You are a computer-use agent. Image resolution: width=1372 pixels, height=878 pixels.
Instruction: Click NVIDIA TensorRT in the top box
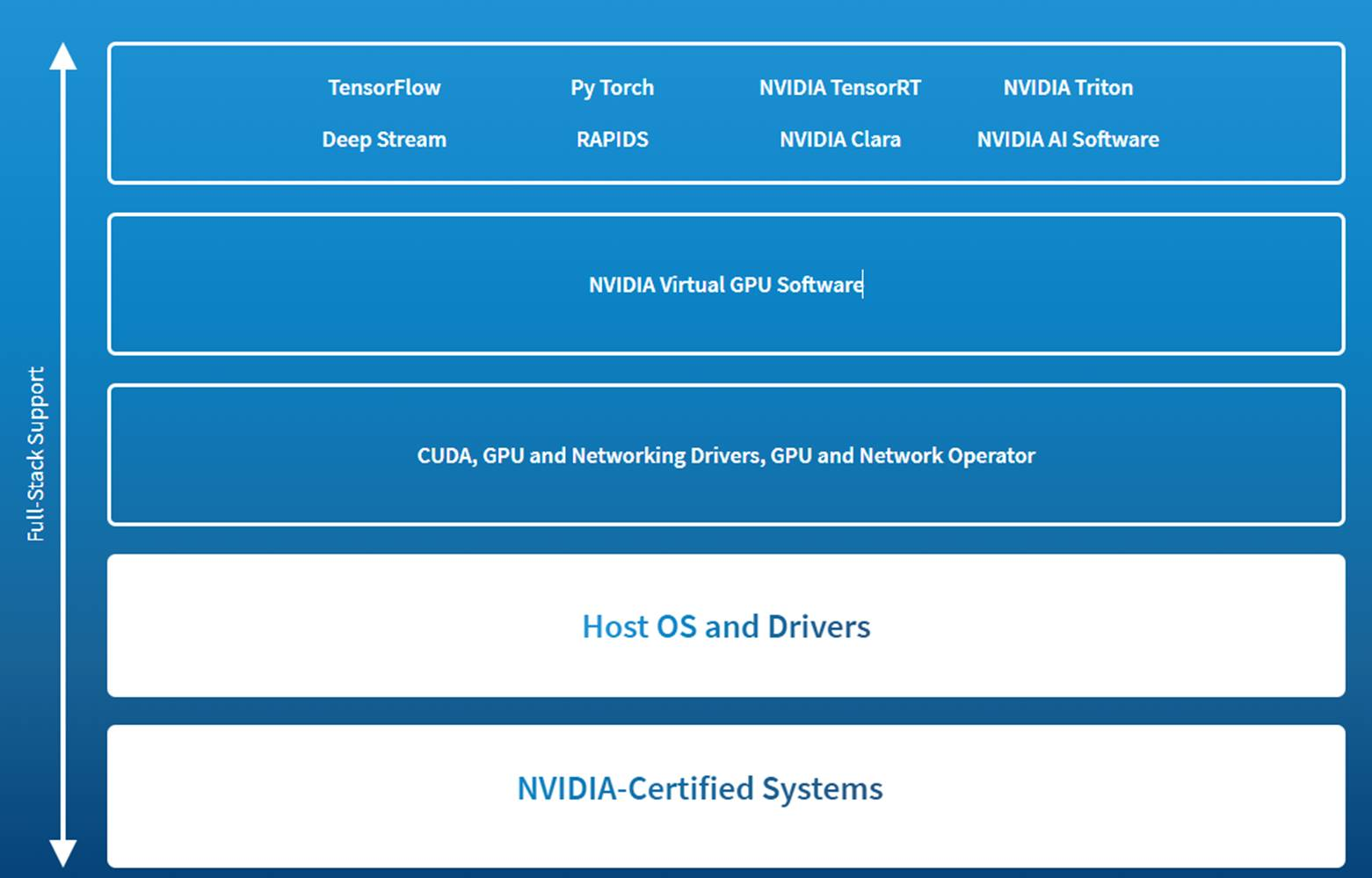tap(840, 88)
